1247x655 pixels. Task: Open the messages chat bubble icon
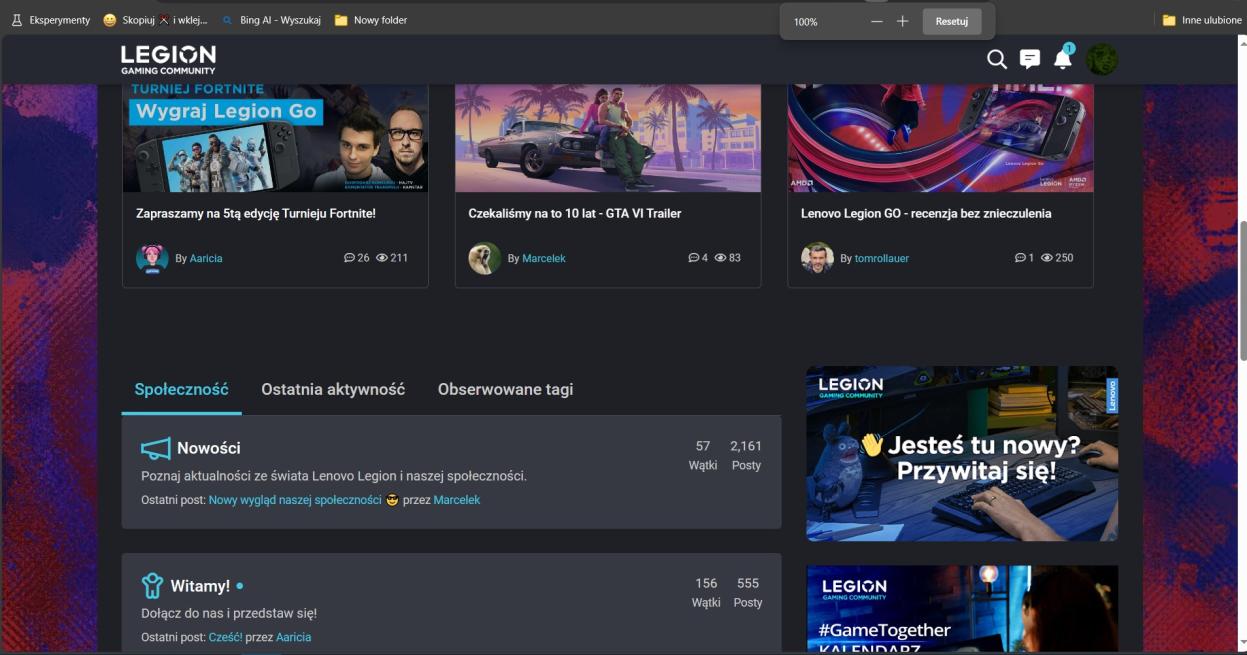[x=1030, y=59]
